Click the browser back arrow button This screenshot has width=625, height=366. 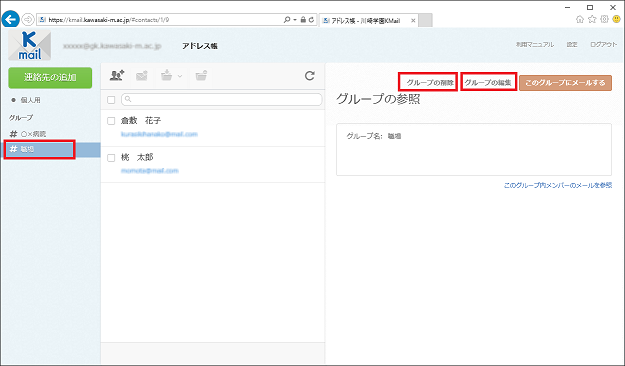11,19
